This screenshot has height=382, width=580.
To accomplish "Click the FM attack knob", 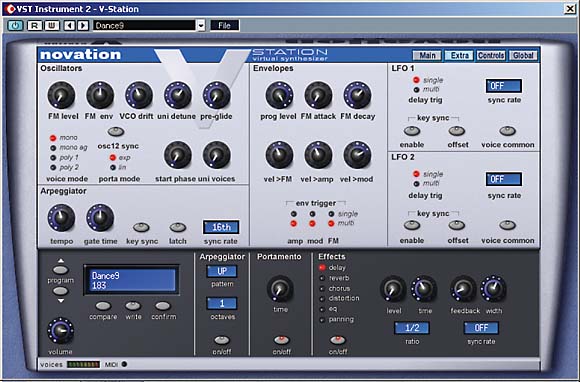I will [318, 95].
